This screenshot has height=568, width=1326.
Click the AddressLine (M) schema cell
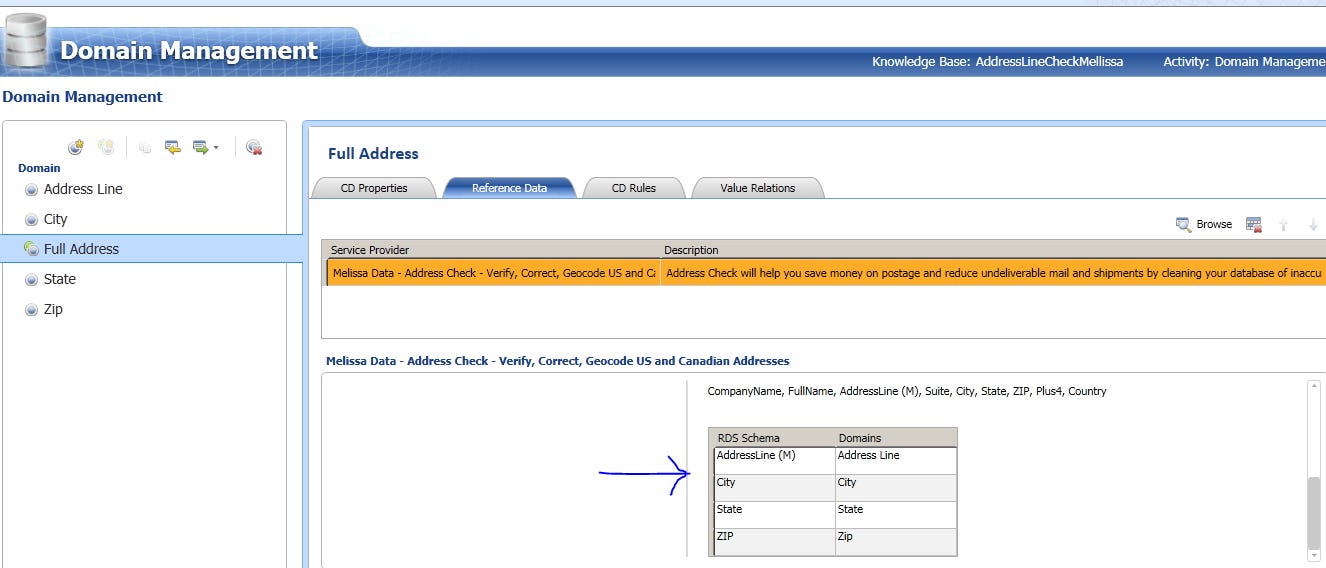[x=775, y=460]
